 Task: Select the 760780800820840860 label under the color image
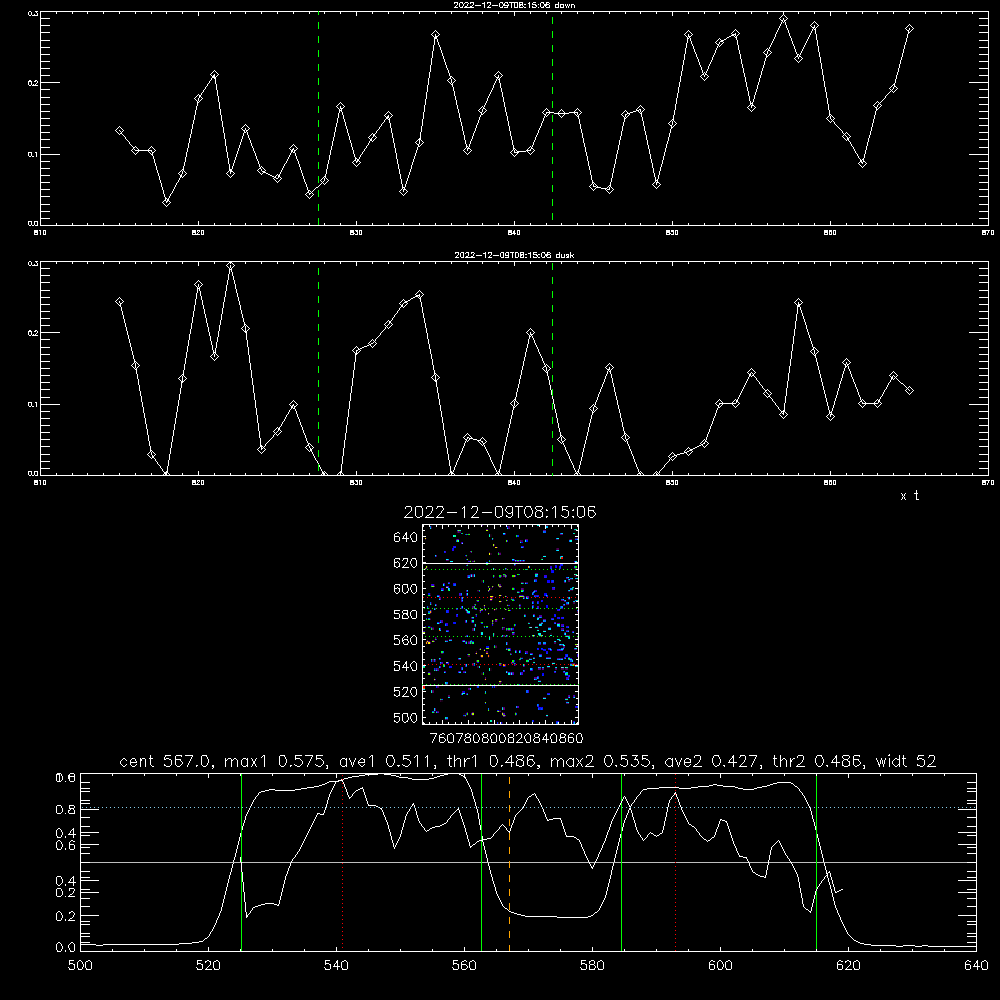pos(506,739)
